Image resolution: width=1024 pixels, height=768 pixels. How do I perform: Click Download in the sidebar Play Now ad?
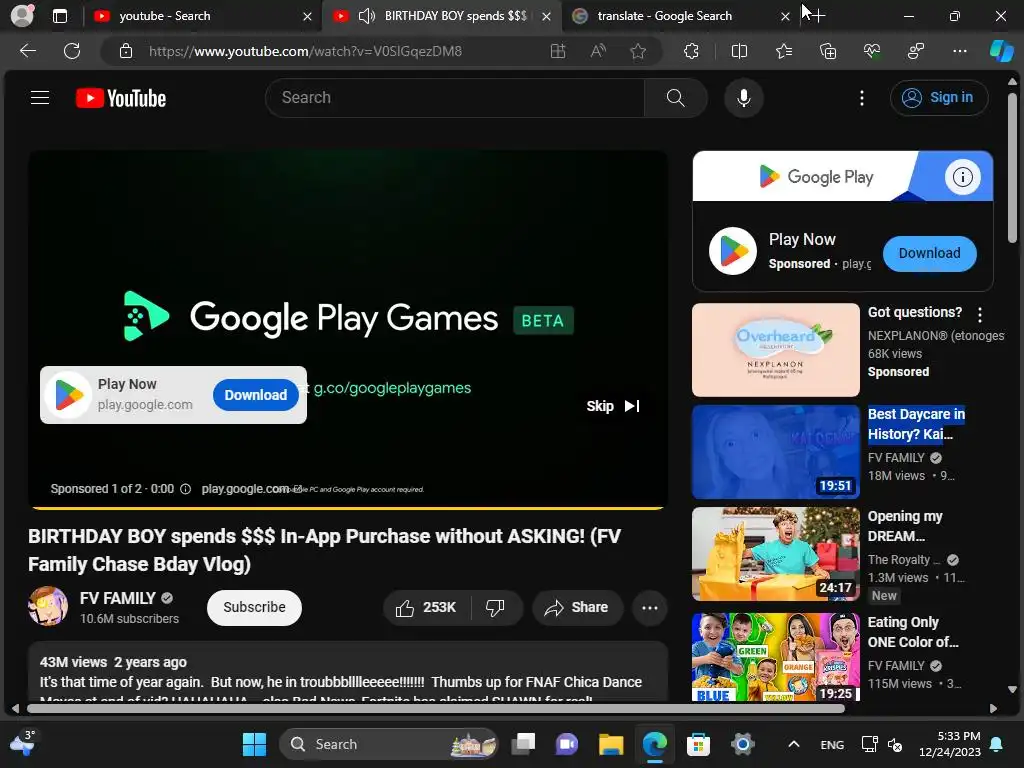[x=929, y=253]
